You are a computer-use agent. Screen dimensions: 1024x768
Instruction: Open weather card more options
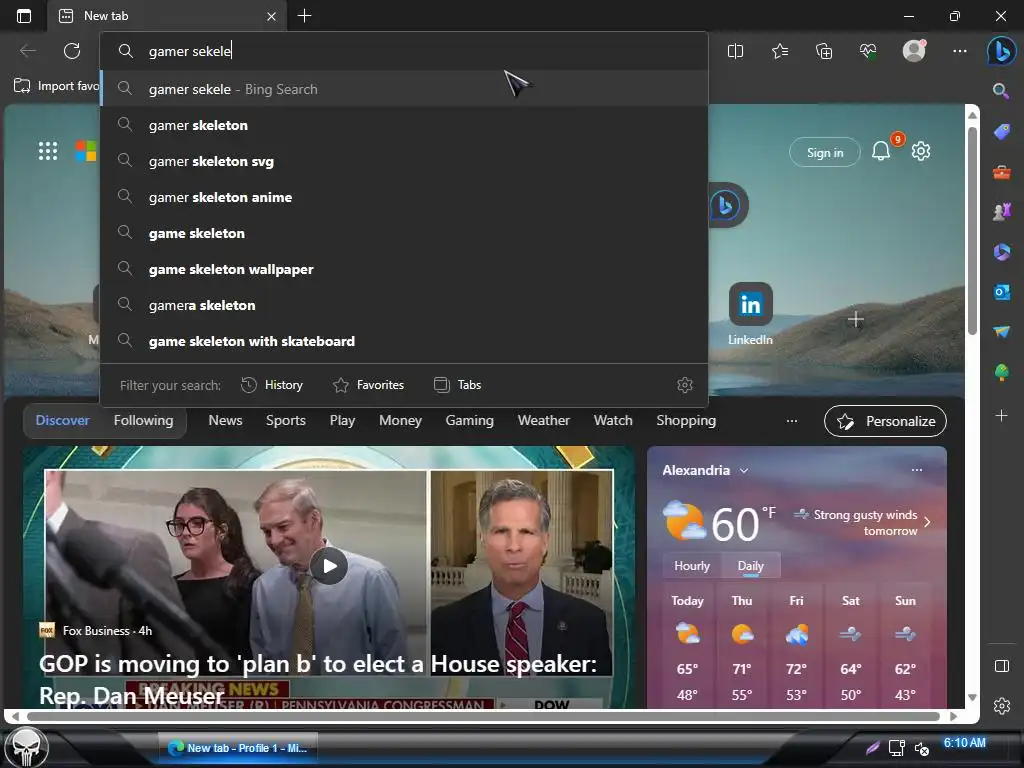917,470
